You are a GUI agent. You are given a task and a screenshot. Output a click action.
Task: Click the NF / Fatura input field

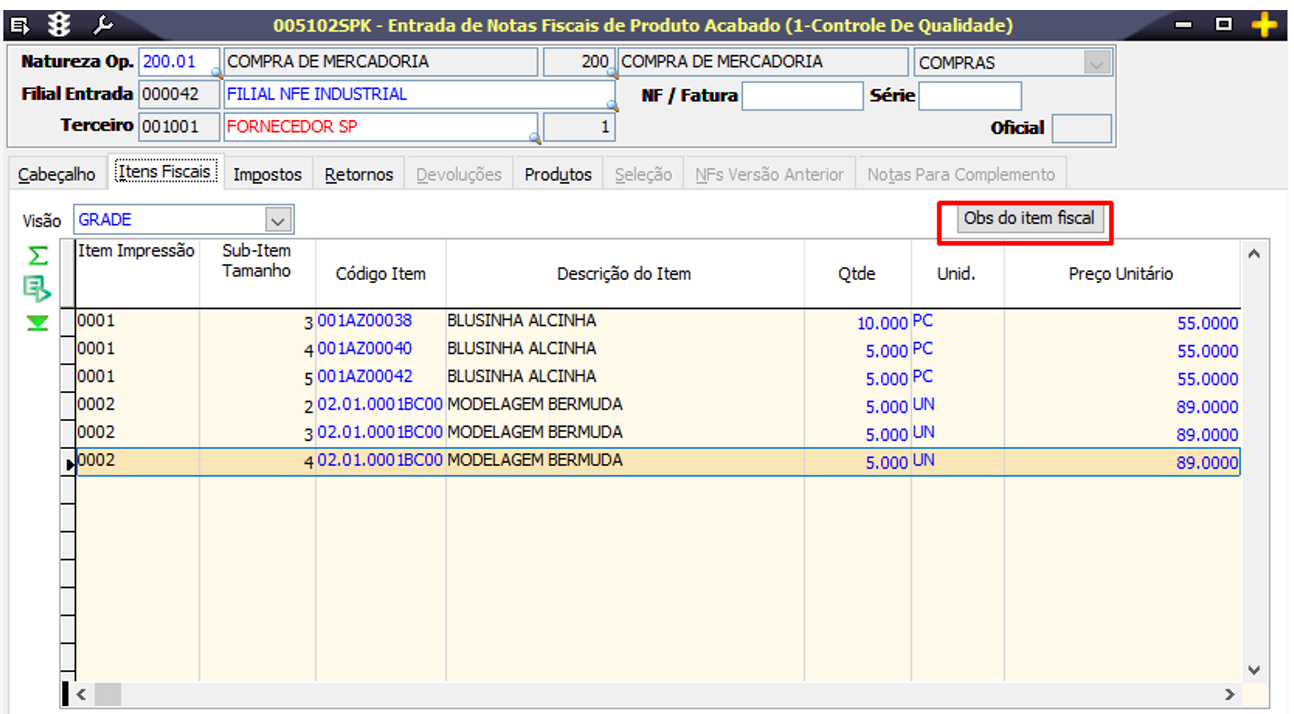[x=801, y=96]
